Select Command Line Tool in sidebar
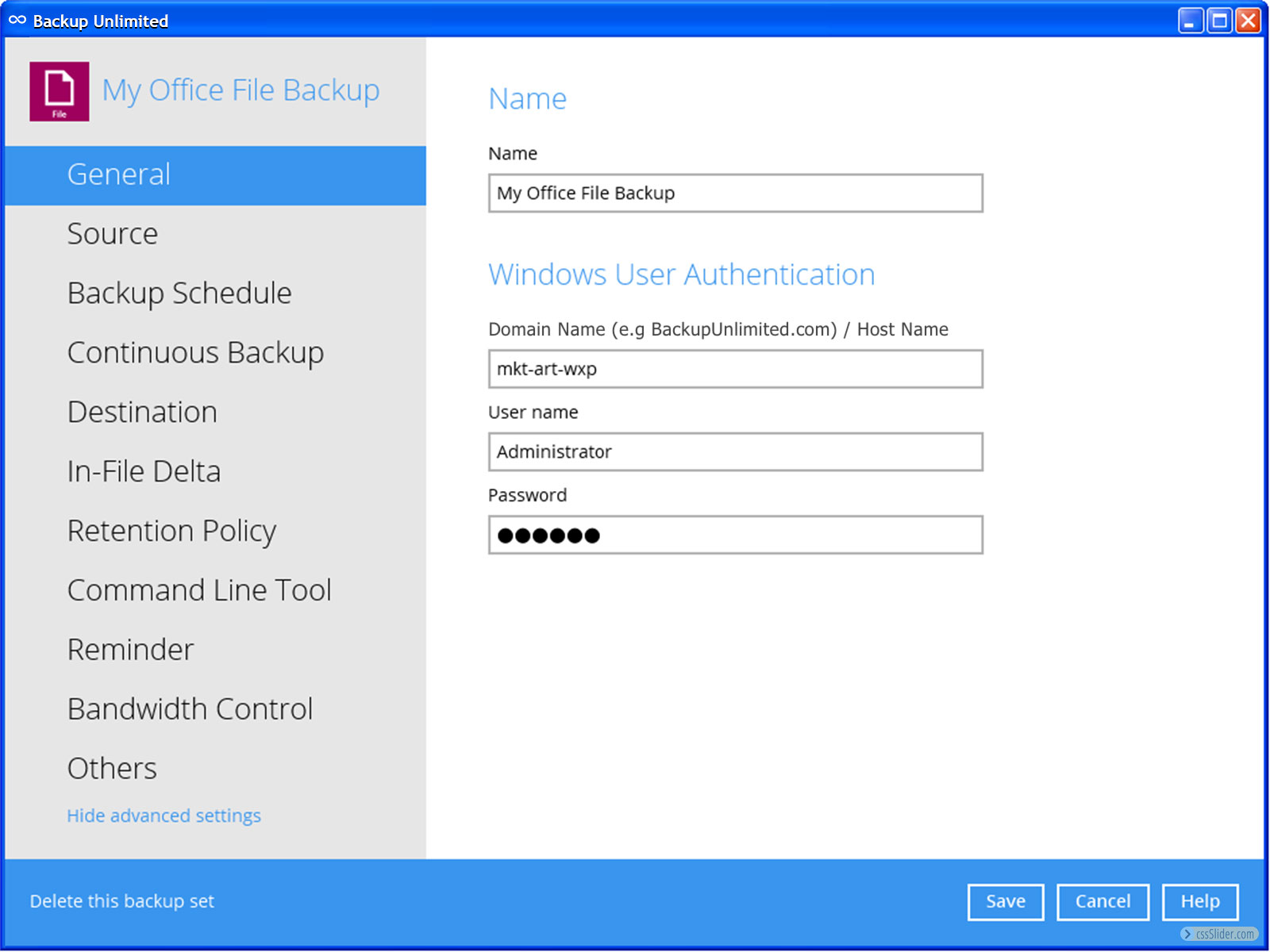This screenshot has height=952, width=1270. (x=199, y=590)
